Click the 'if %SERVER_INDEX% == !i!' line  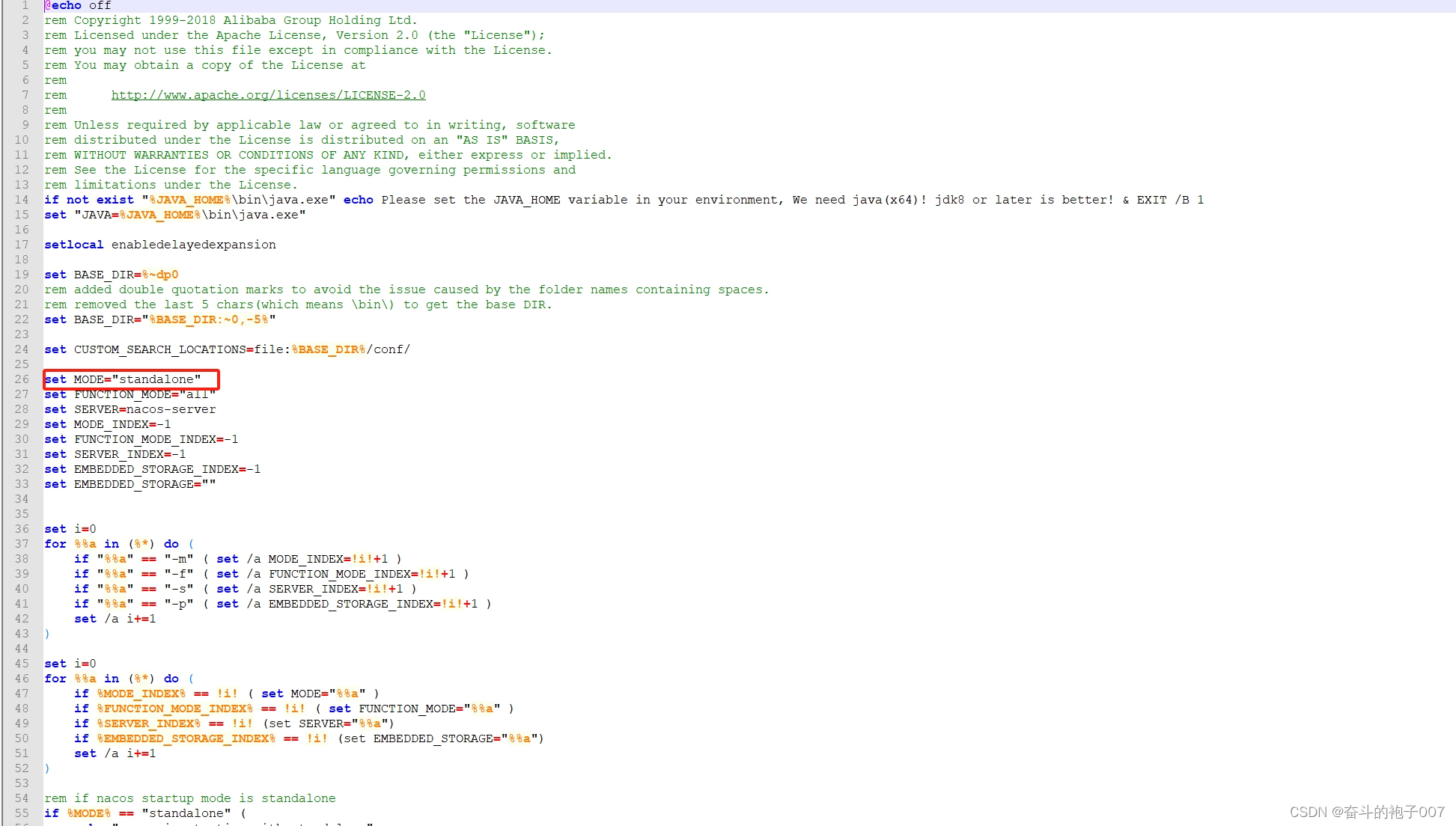click(234, 723)
